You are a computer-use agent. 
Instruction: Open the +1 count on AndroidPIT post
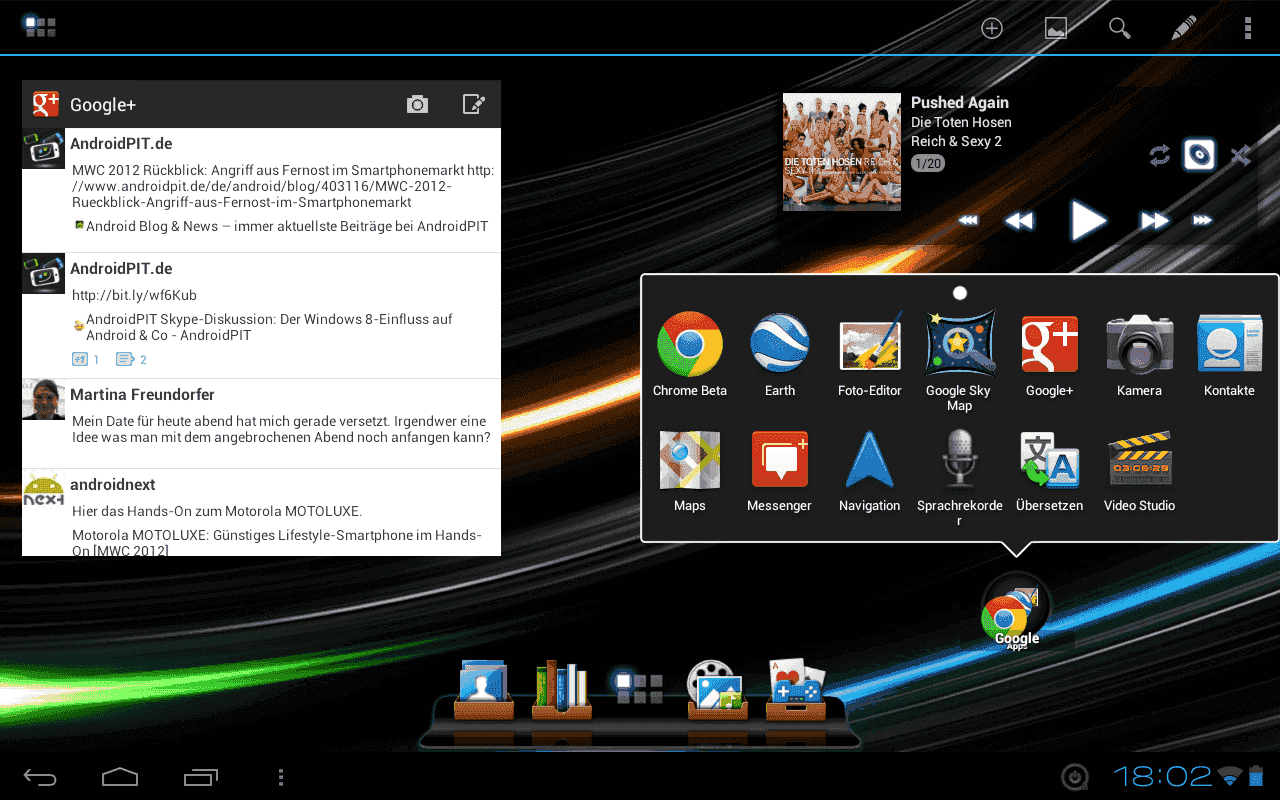coord(86,360)
